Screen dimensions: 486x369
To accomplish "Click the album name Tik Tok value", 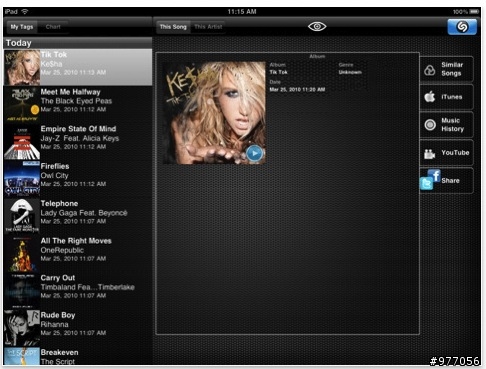I will 278,72.
